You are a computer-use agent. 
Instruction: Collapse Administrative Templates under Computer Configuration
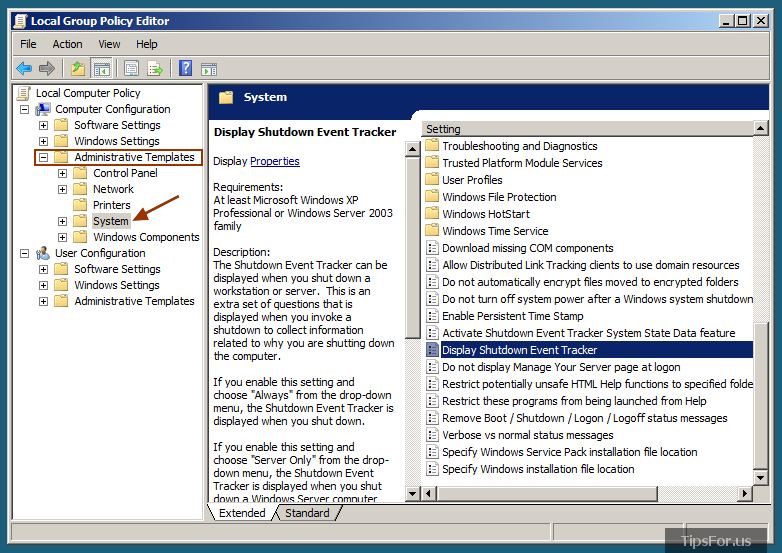tap(43, 157)
